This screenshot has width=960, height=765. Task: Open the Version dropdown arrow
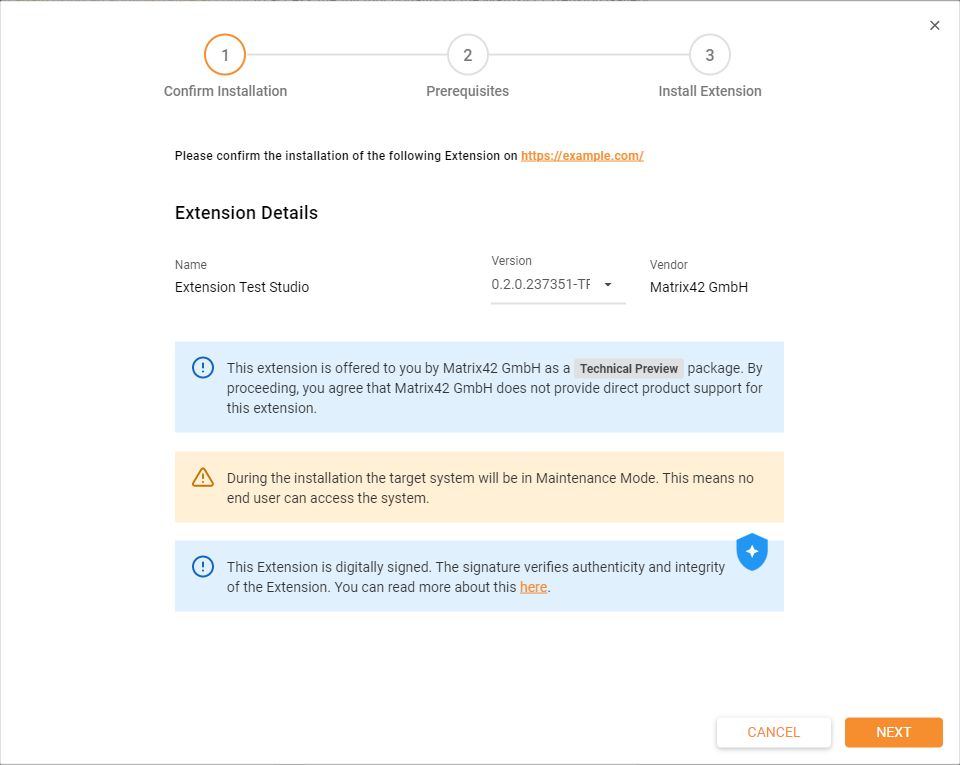pos(608,285)
